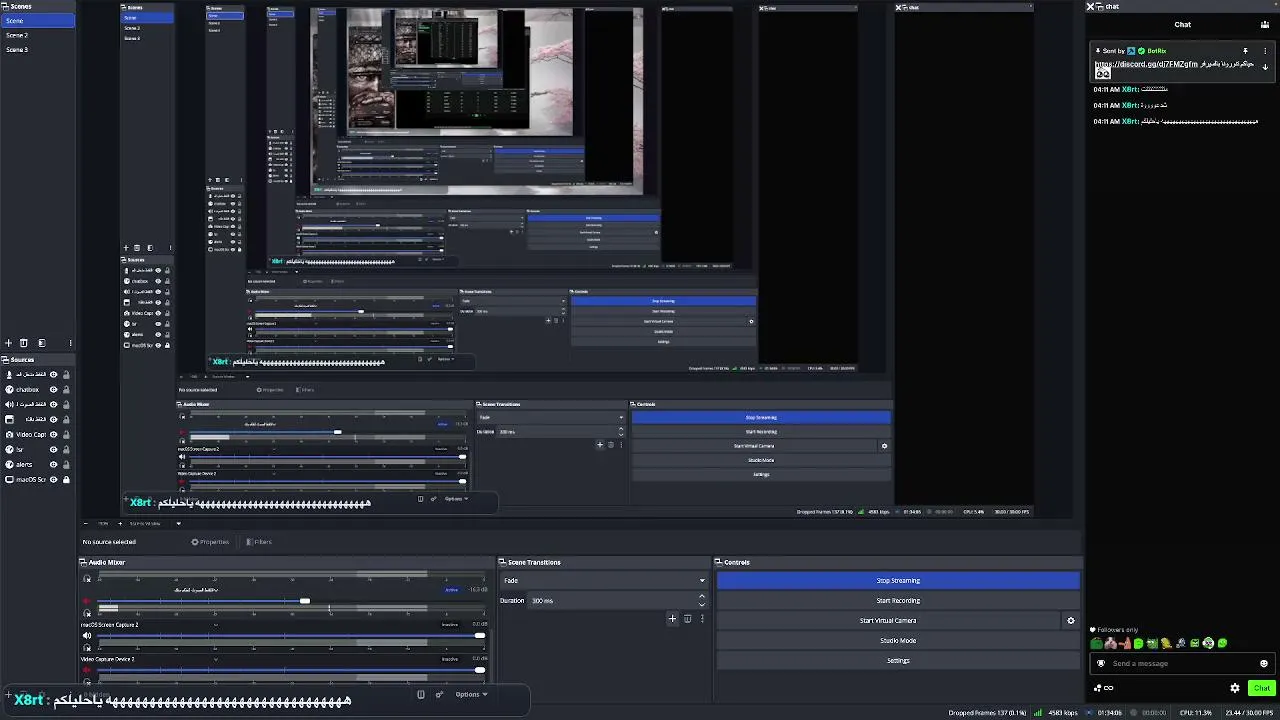Screen dimensions: 1280x720
Task: Click Start Recording button
Action: click(x=898, y=601)
